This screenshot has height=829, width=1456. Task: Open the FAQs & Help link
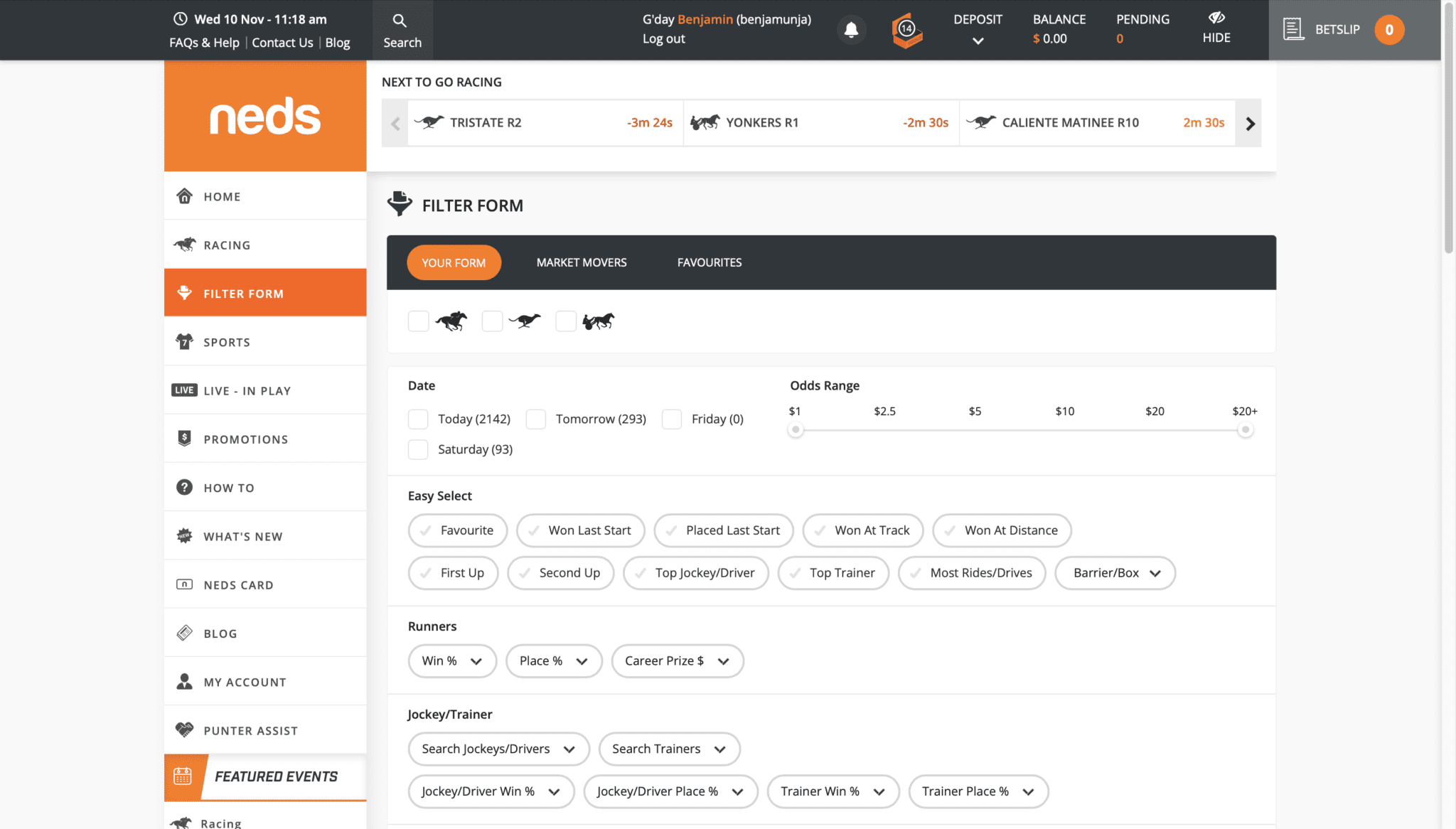tap(204, 43)
